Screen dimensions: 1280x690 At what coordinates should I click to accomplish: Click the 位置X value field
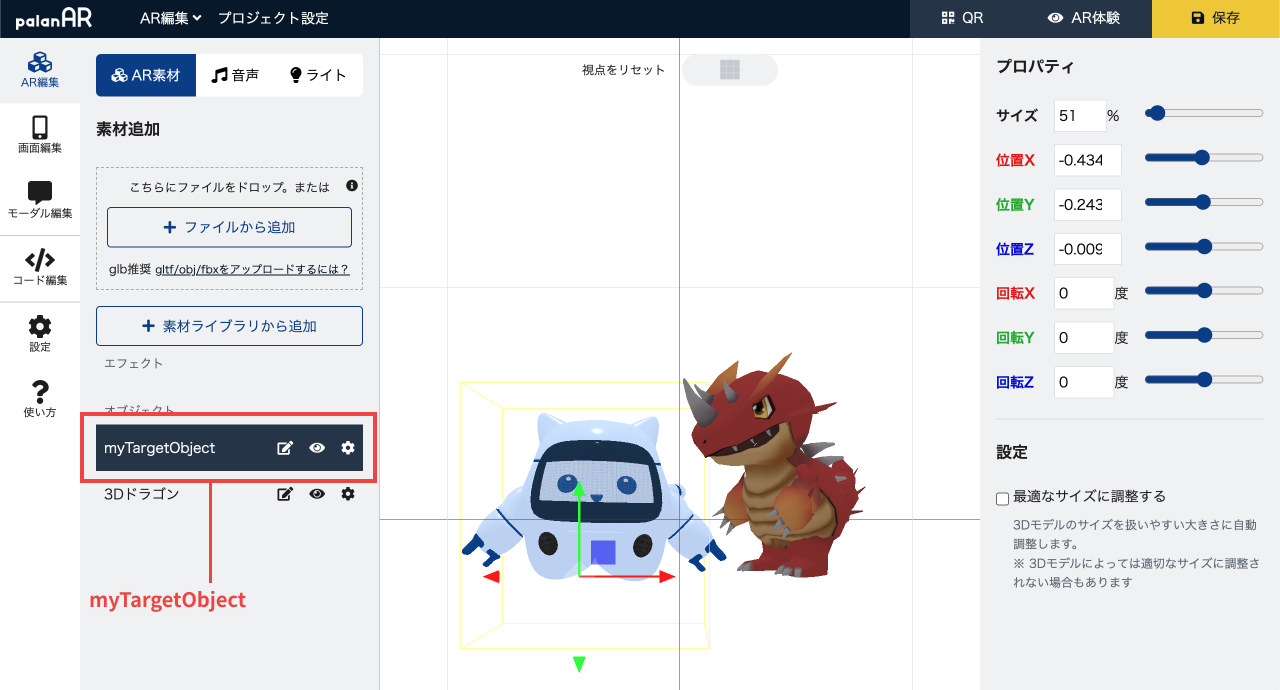(x=1088, y=160)
